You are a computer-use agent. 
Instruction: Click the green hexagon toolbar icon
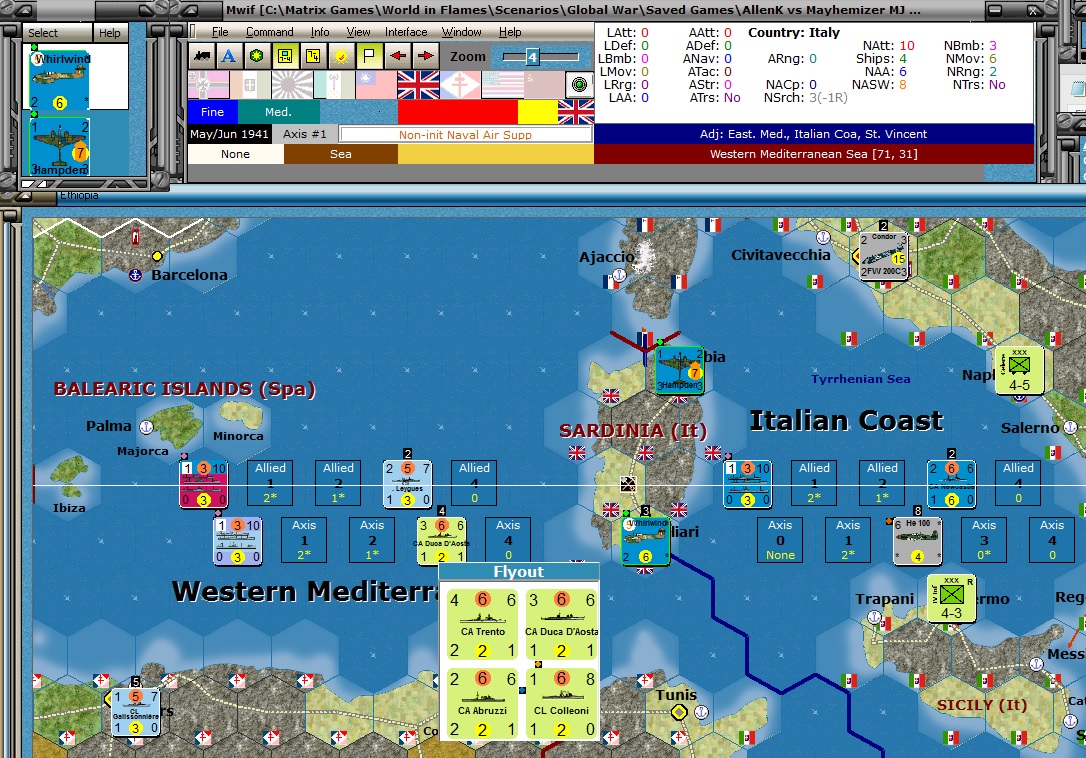pos(256,56)
